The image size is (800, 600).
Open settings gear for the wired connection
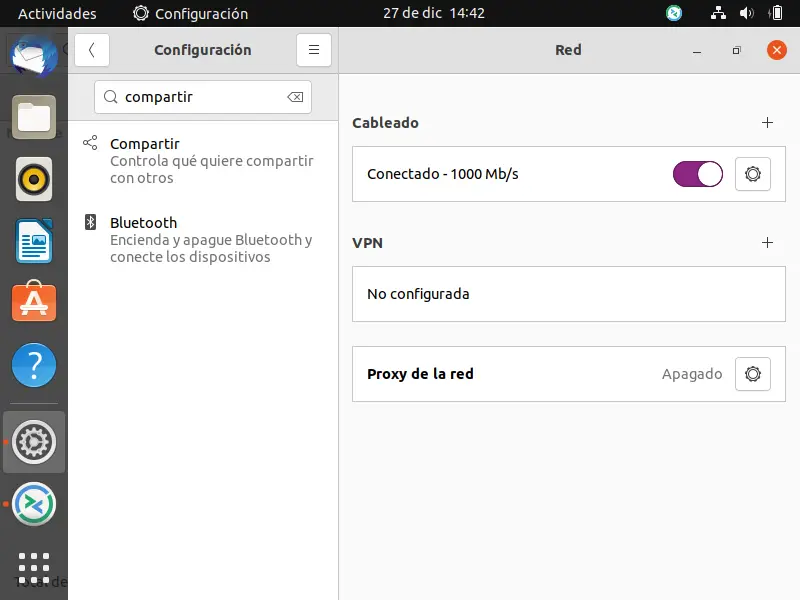click(x=752, y=173)
